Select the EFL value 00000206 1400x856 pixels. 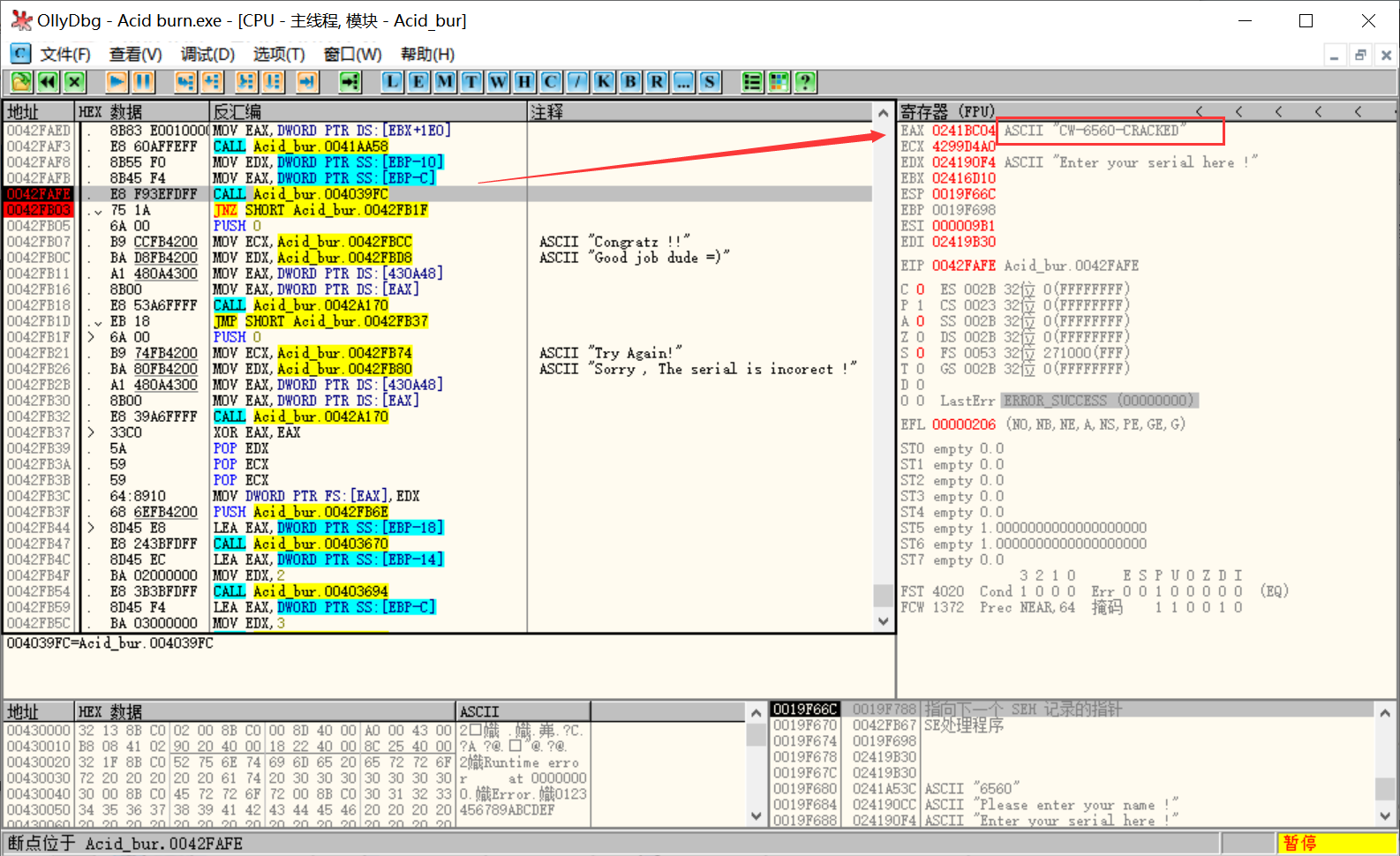(964, 424)
